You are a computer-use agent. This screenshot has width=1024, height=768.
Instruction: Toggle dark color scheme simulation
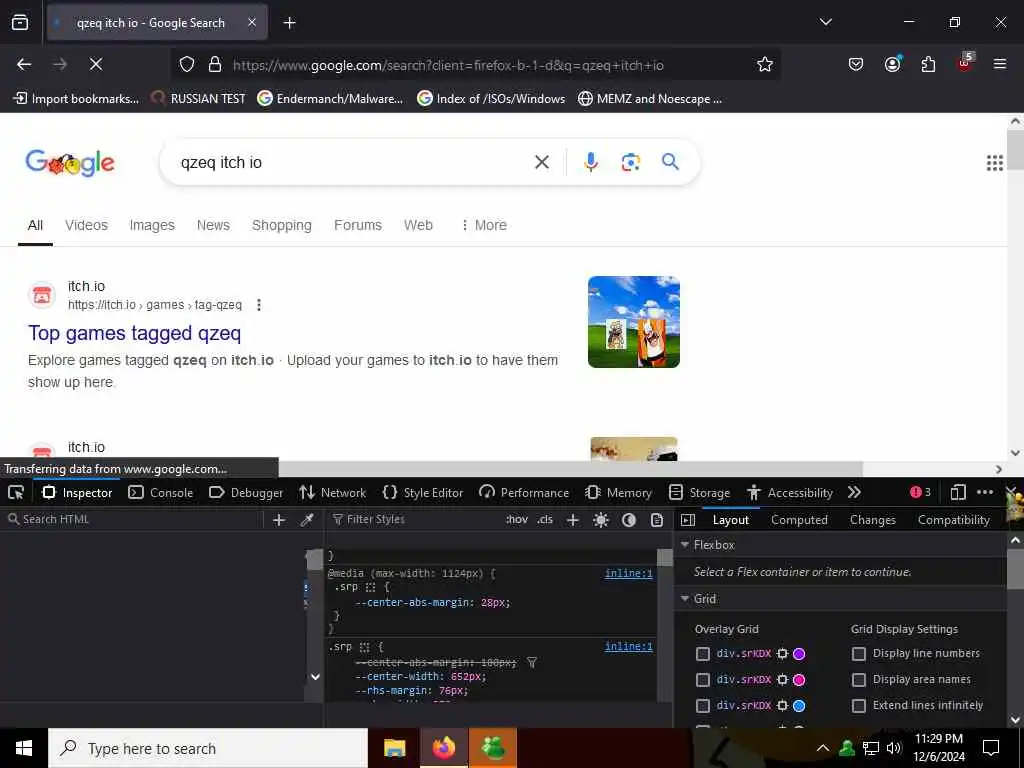(x=629, y=520)
